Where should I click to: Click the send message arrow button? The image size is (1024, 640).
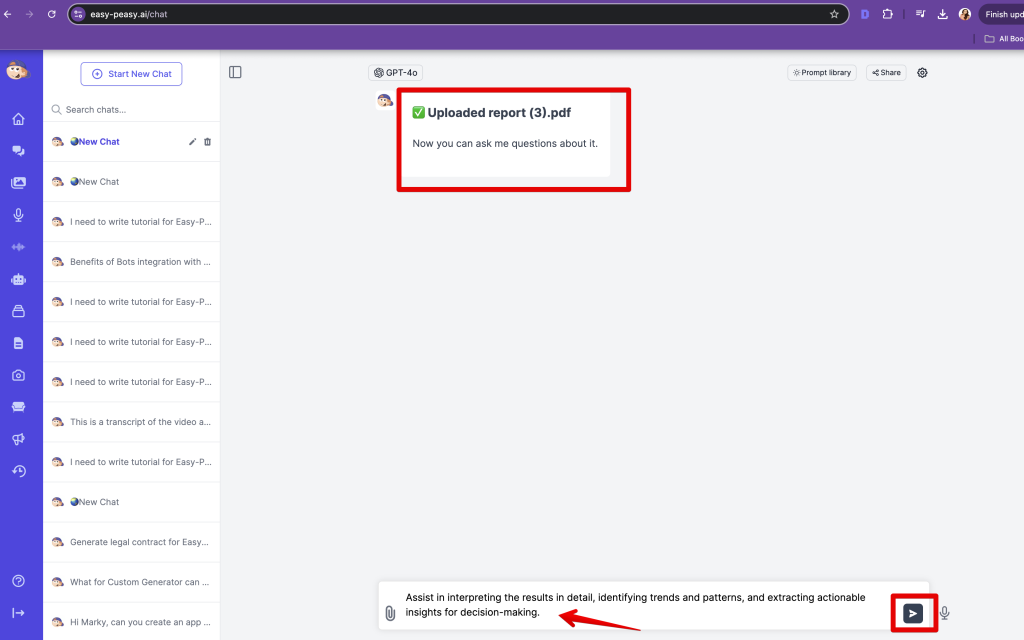913,613
